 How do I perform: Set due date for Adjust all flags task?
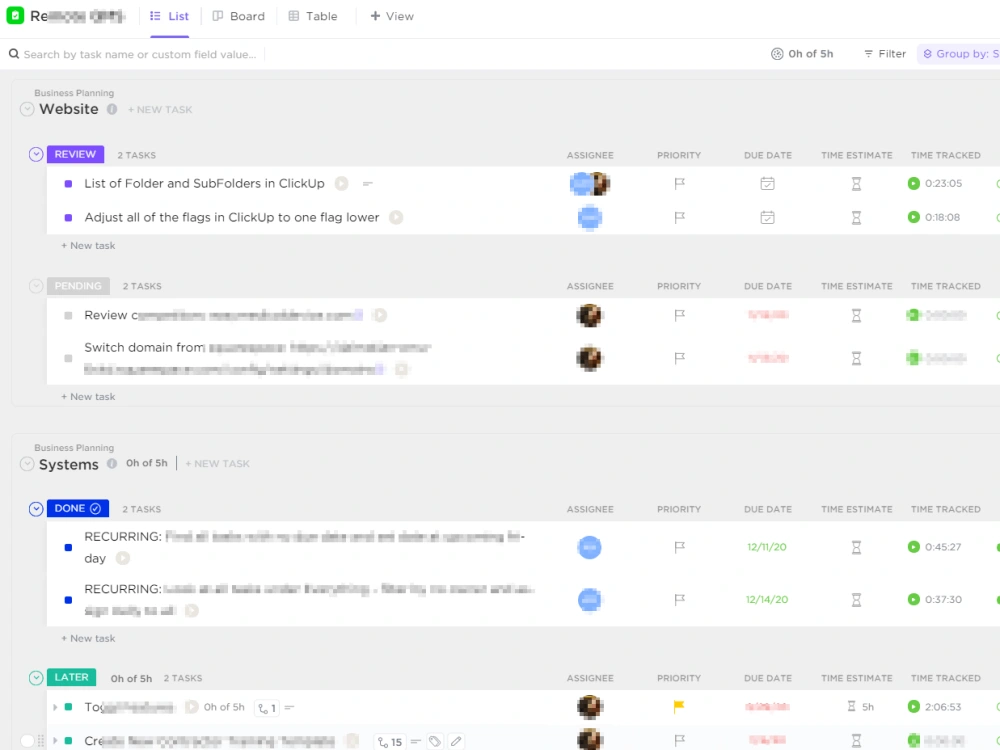[767, 217]
